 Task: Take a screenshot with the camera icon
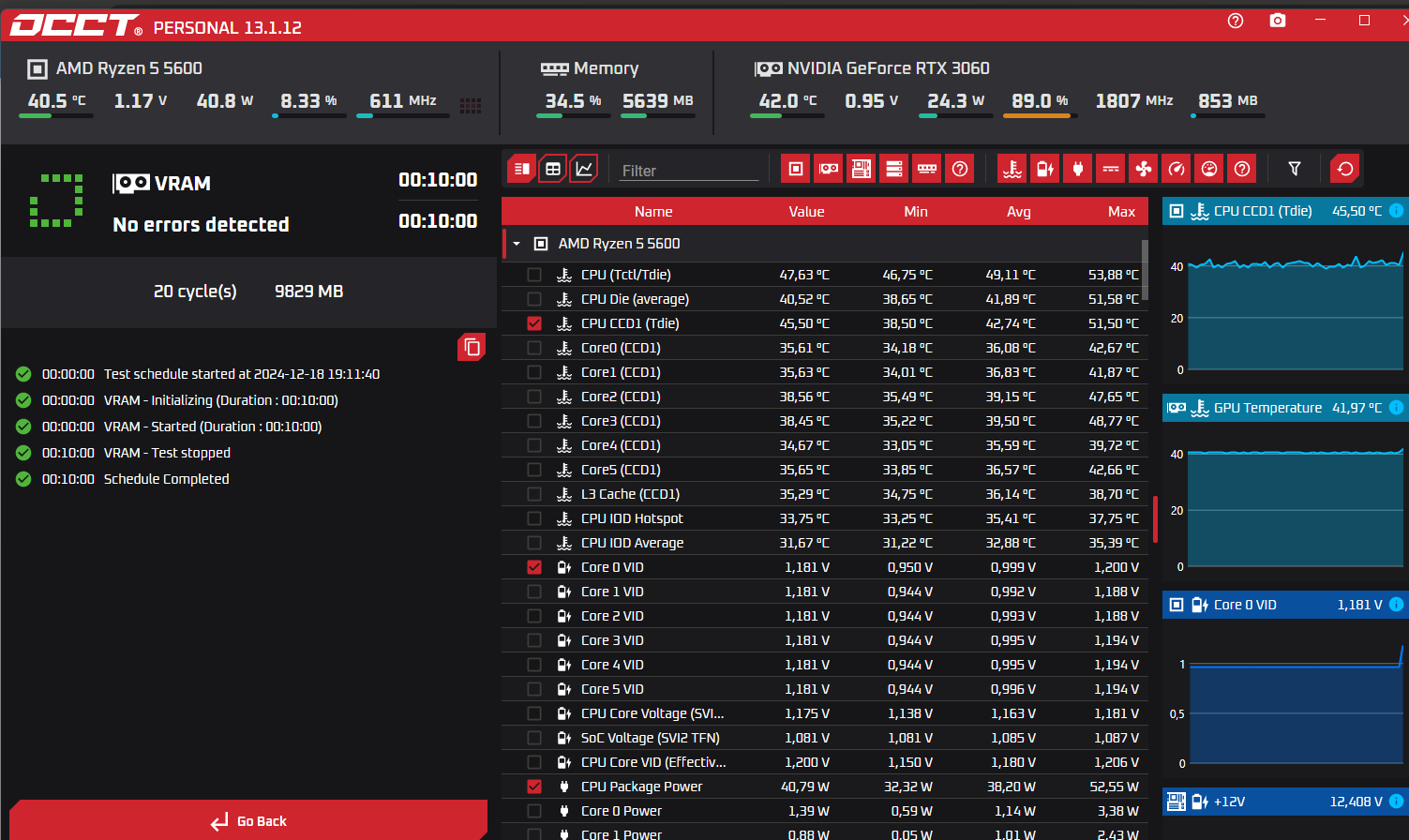(1278, 21)
